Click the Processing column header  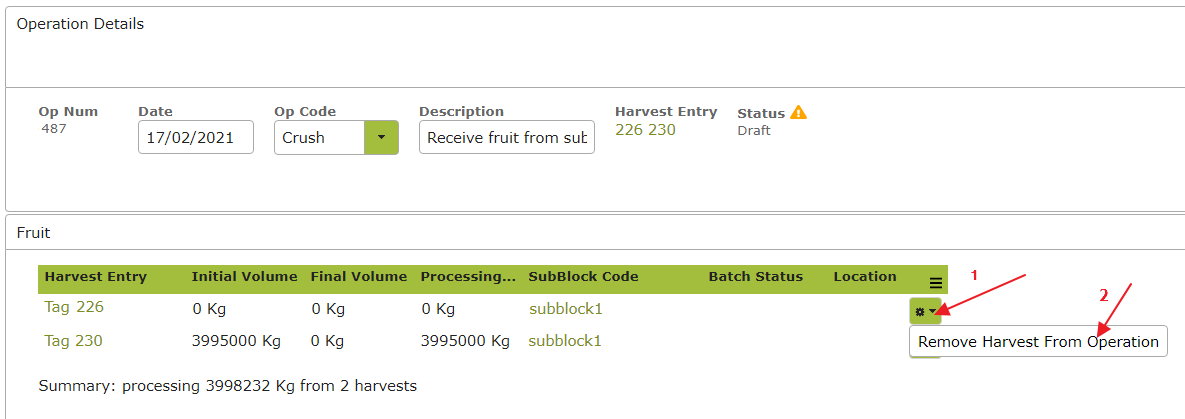469,277
